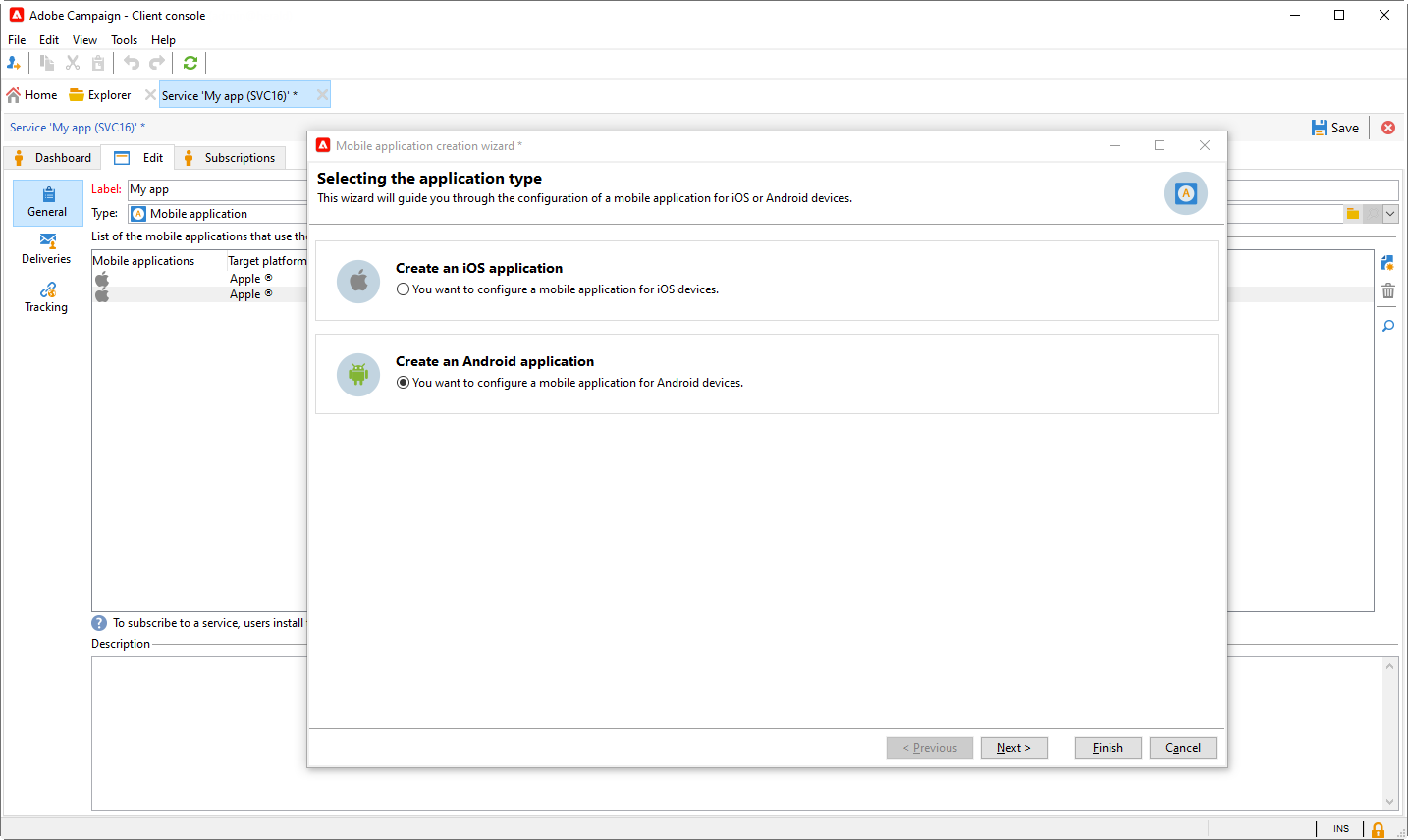Click the 'Create an iOS application' heading
The height and width of the screenshot is (840, 1408).
[479, 268]
